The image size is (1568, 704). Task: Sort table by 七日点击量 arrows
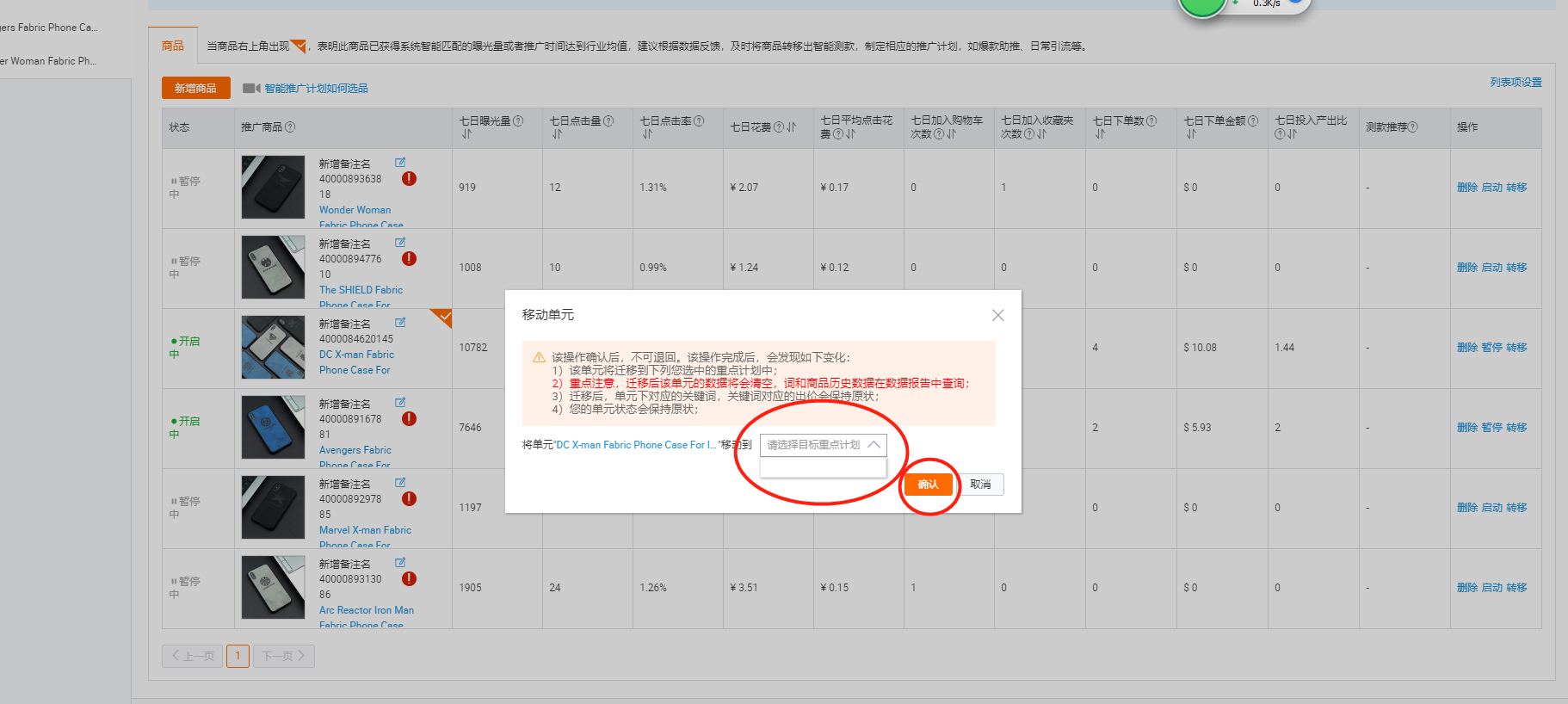(557, 134)
